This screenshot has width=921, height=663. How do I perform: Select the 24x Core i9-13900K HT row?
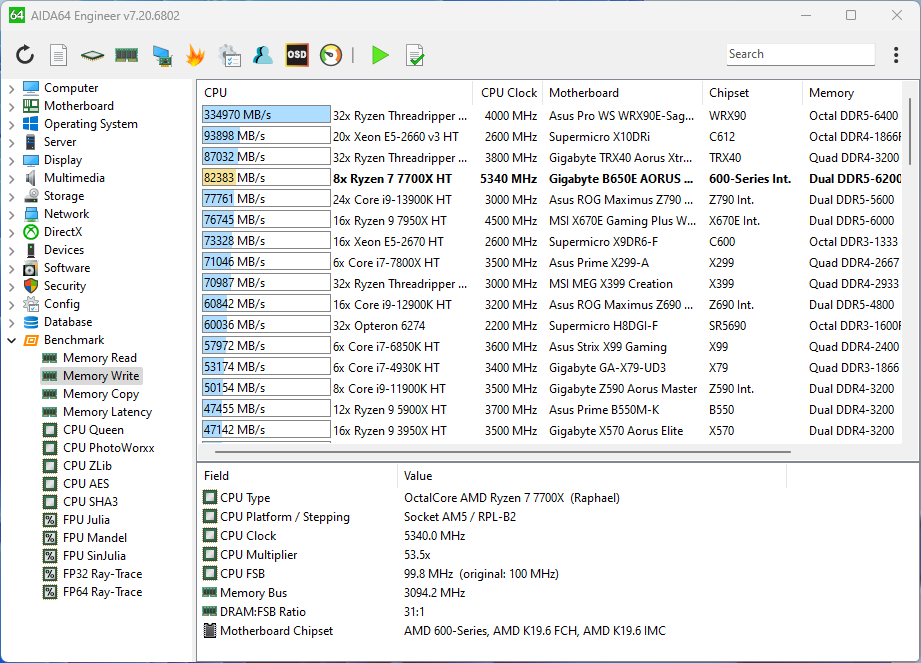point(550,200)
